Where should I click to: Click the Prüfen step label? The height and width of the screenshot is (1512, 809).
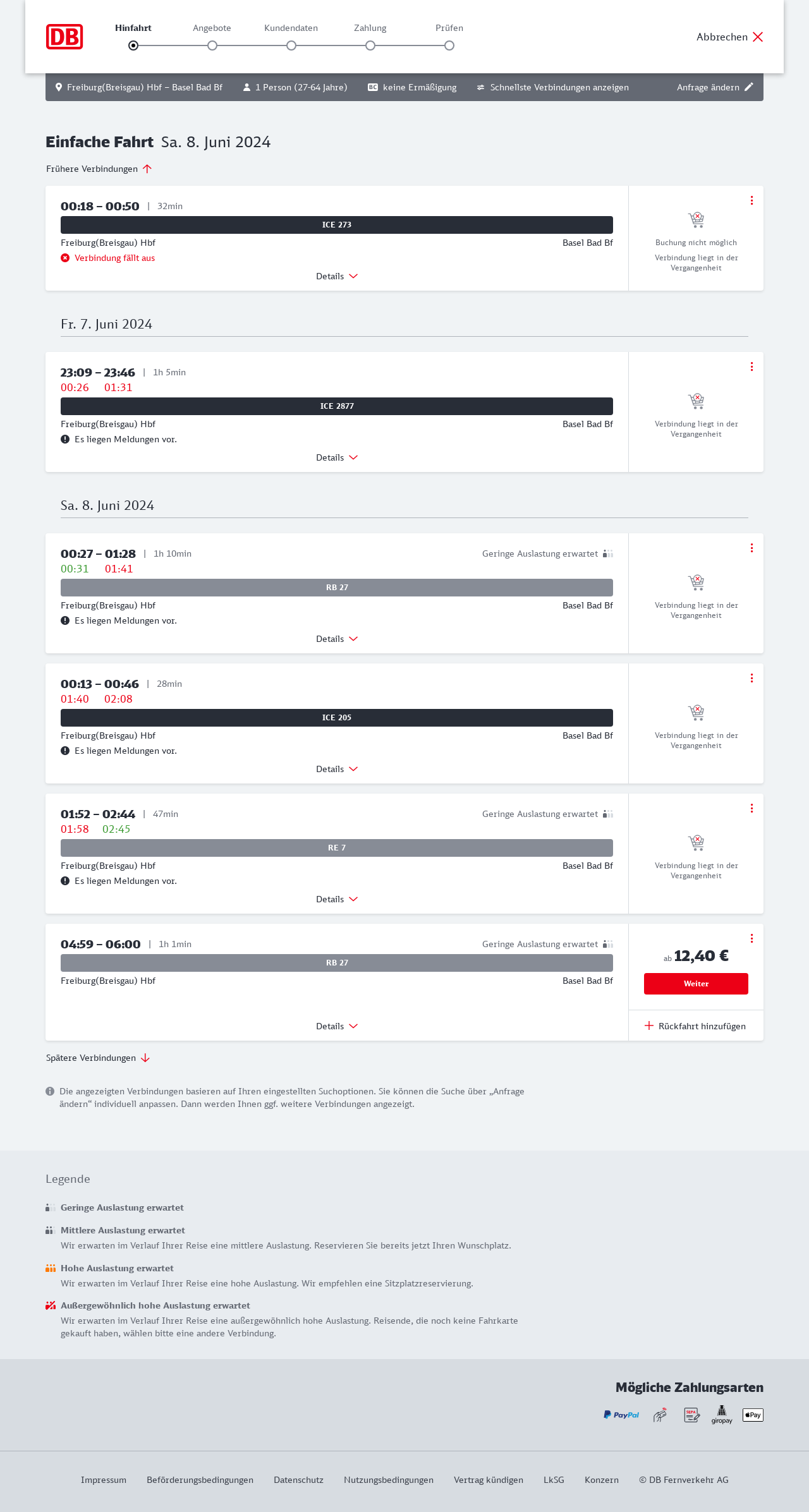tap(449, 28)
